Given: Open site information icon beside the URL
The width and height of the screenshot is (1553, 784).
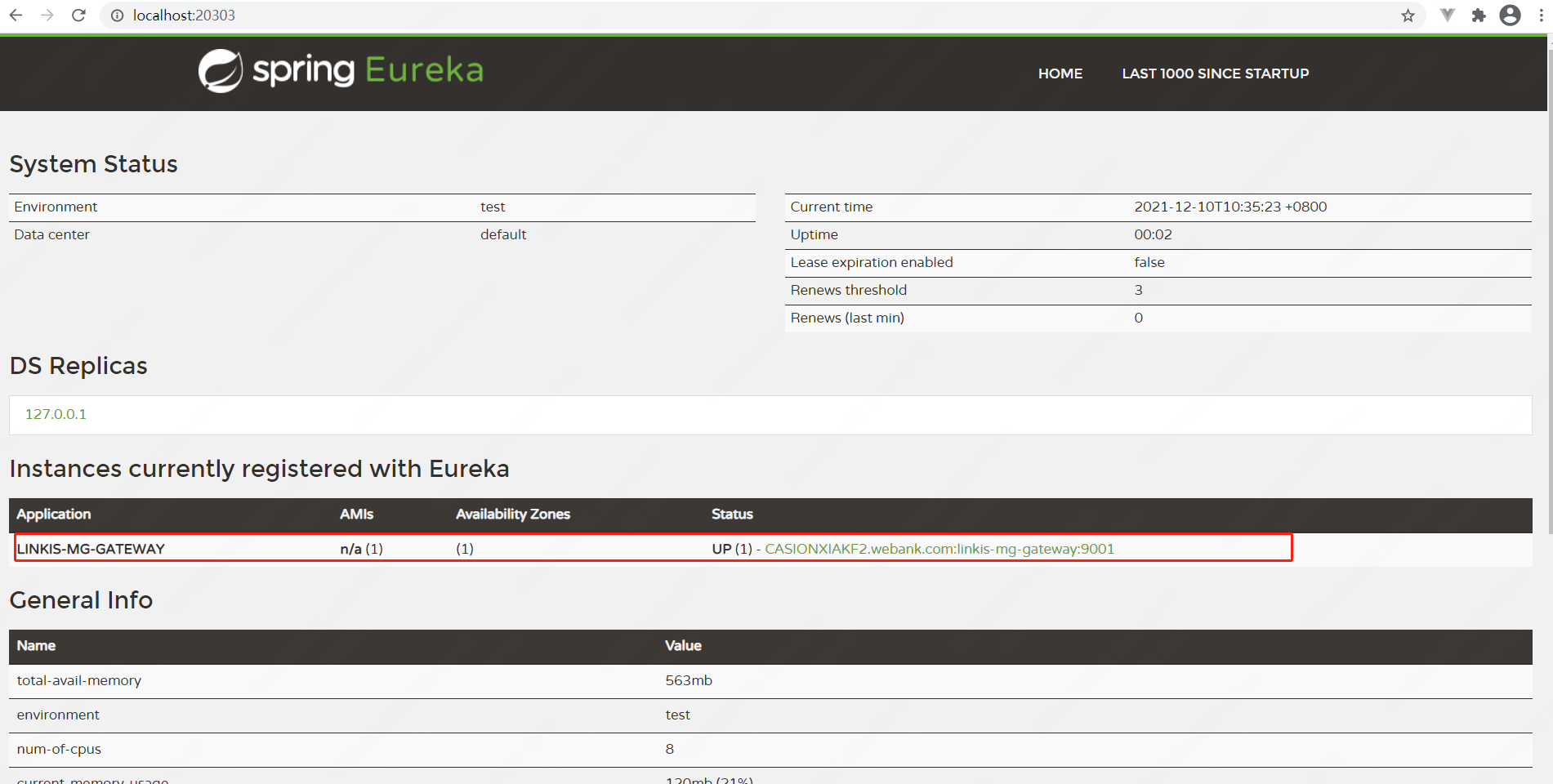Looking at the screenshot, I should pos(118,16).
